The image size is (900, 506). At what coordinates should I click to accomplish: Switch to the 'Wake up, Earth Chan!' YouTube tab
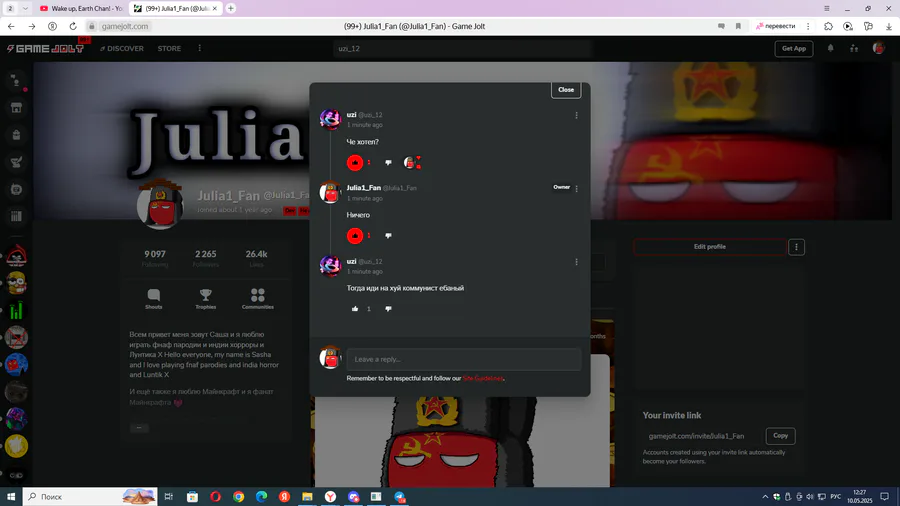82,9
